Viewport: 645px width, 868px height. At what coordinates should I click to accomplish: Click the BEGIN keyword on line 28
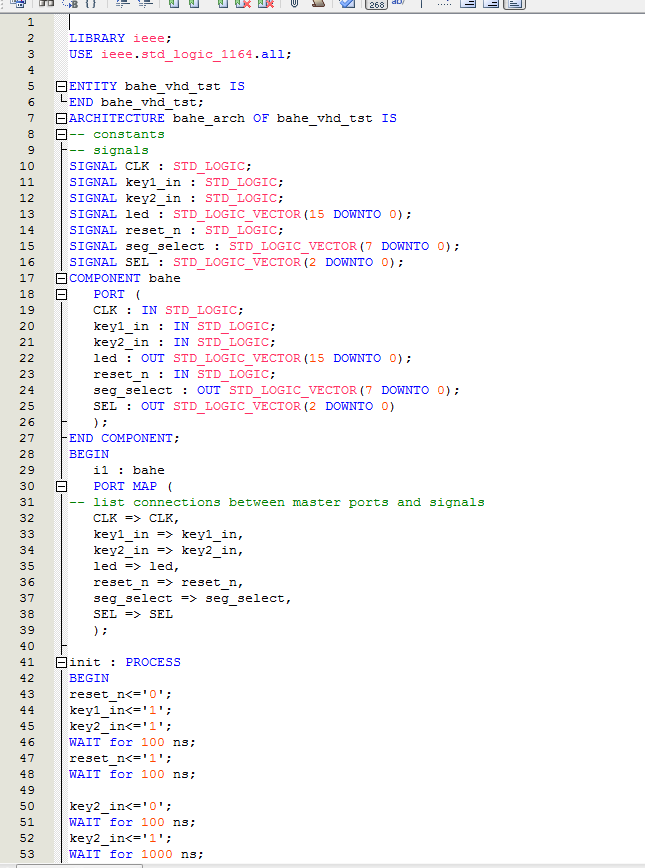point(89,454)
